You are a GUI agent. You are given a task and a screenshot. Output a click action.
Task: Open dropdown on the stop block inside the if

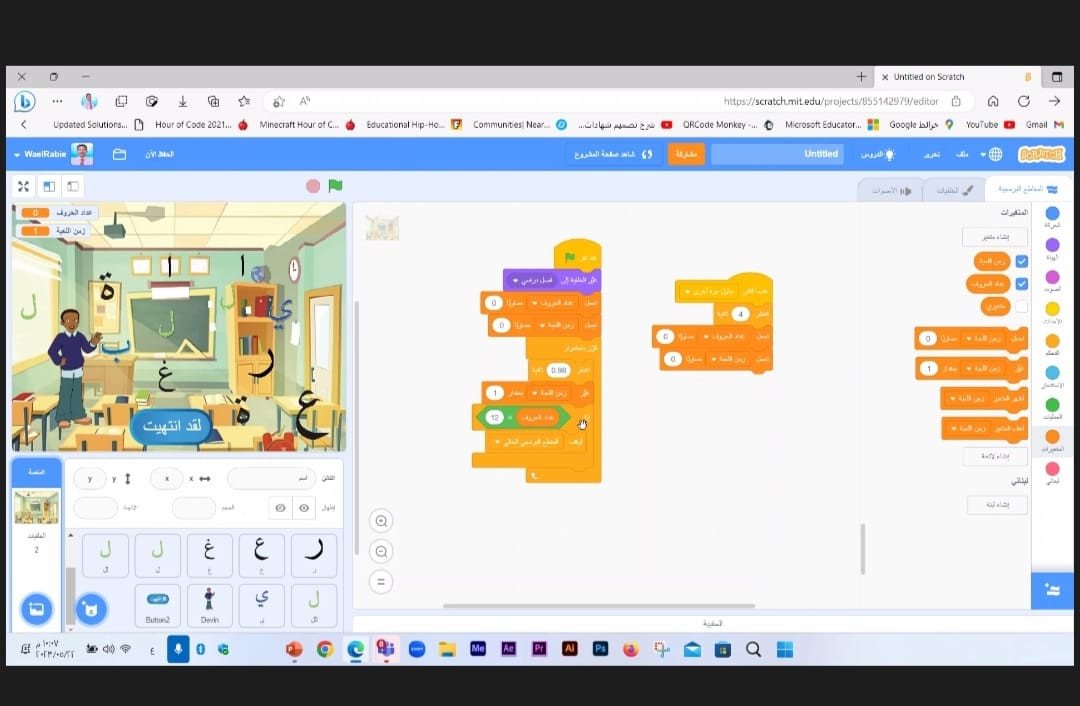coord(526,442)
